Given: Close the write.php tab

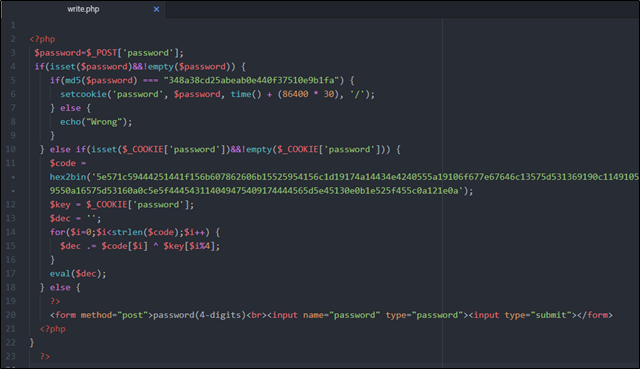Looking at the screenshot, I should (156, 9).
